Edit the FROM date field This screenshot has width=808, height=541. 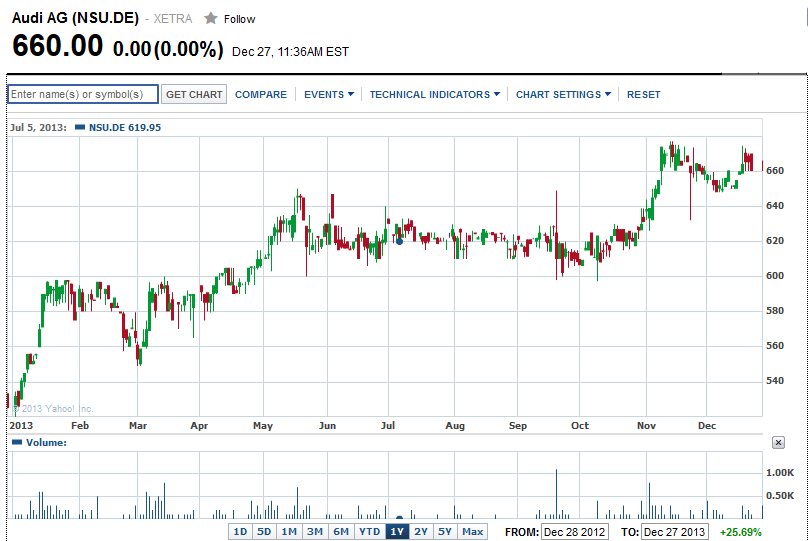(x=575, y=532)
